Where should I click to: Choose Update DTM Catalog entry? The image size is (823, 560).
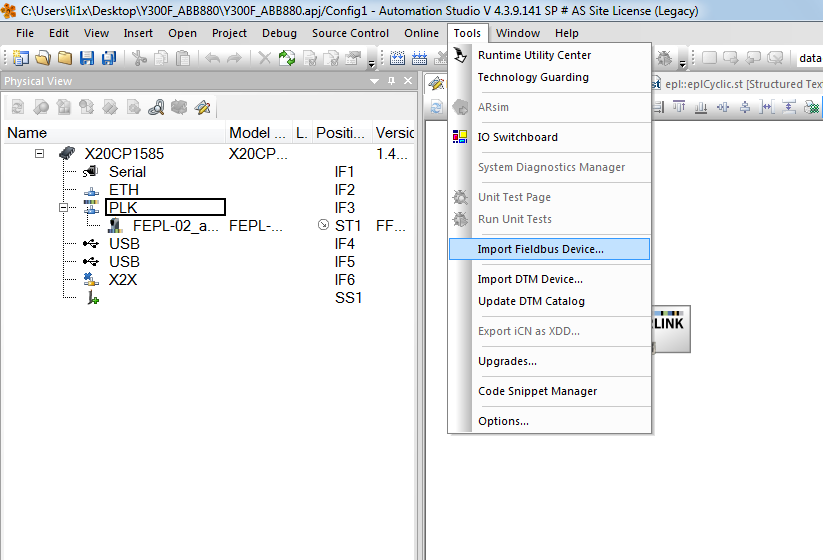tap(549, 301)
